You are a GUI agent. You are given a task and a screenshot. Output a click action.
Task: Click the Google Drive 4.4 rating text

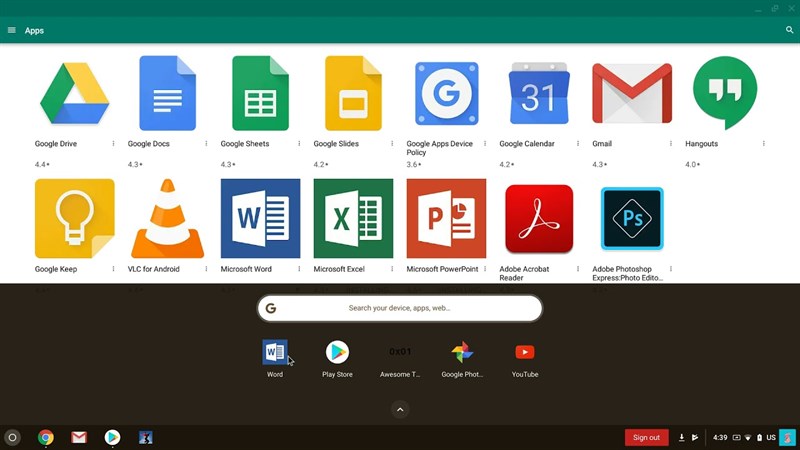(42, 164)
